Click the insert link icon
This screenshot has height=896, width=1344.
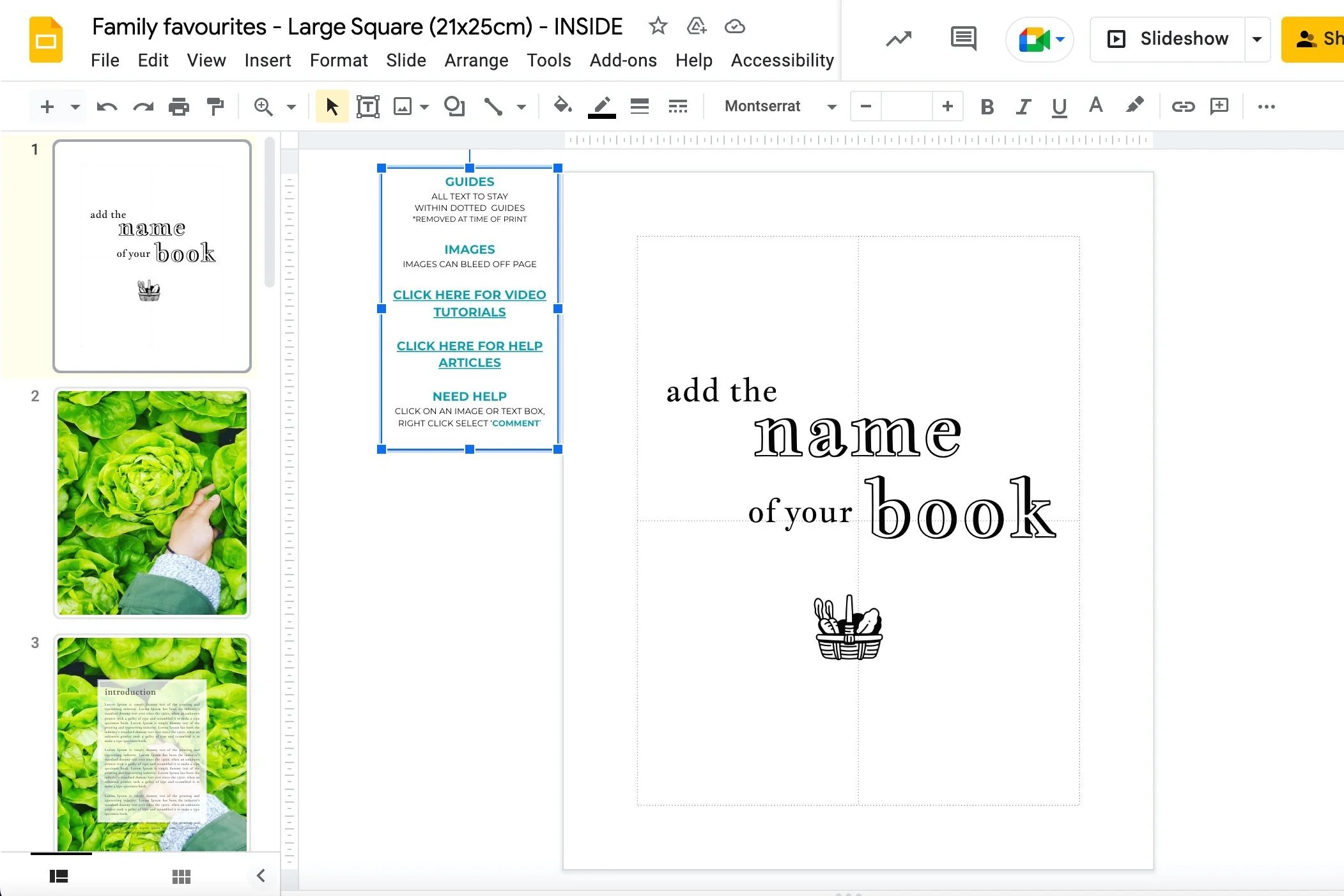tap(1183, 106)
